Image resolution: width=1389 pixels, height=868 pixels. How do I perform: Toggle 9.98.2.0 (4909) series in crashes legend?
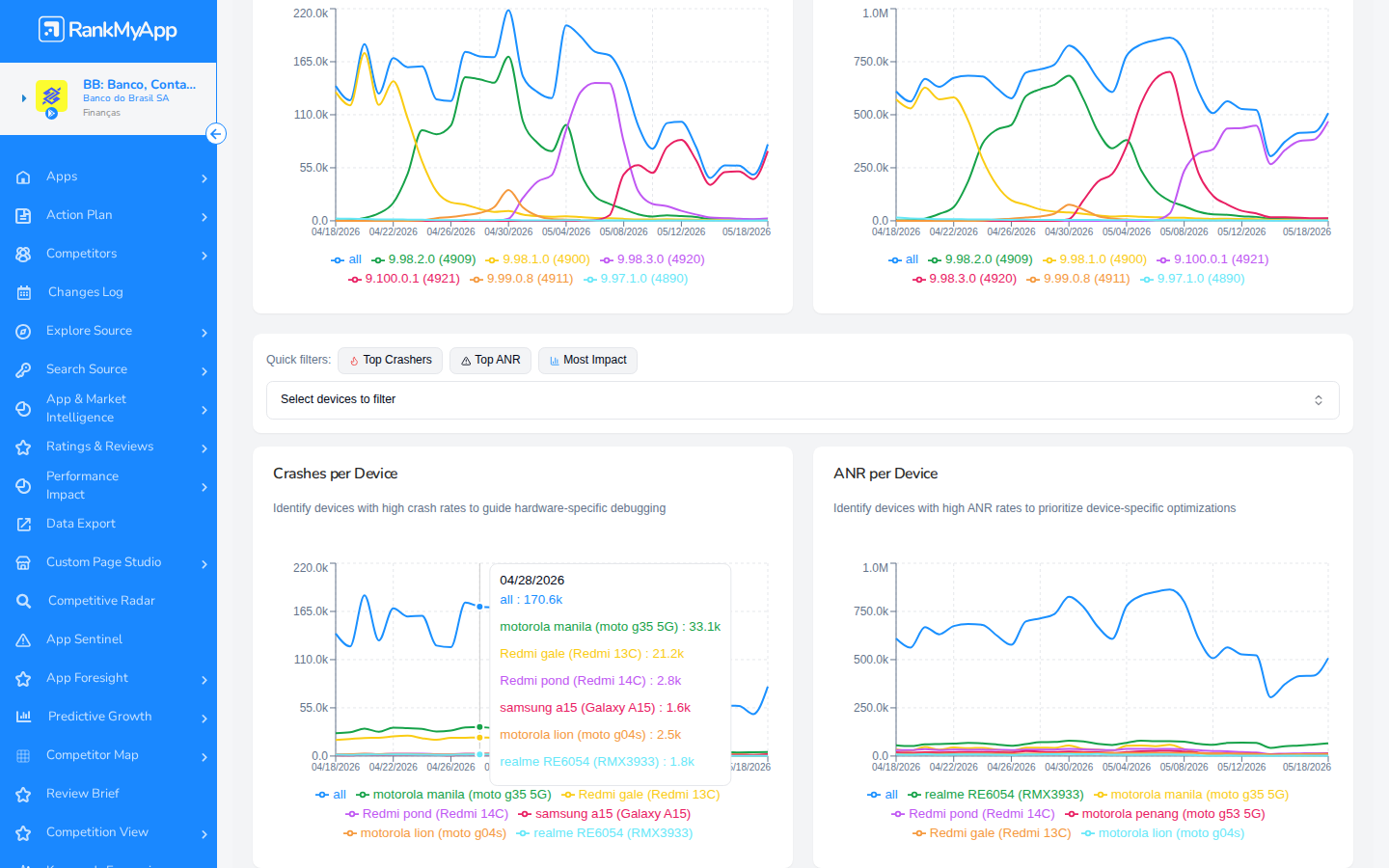423,259
